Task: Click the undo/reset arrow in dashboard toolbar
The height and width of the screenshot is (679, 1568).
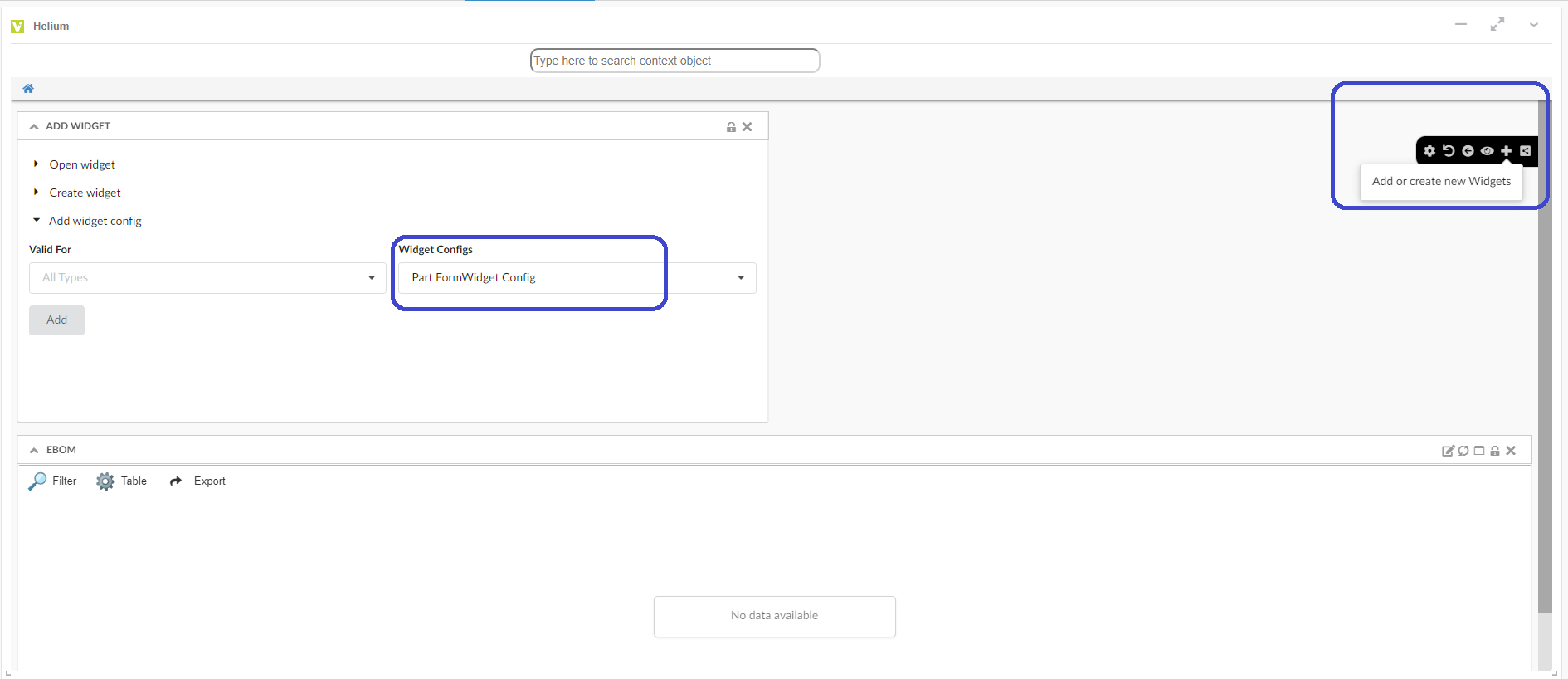Action: pos(1449,151)
